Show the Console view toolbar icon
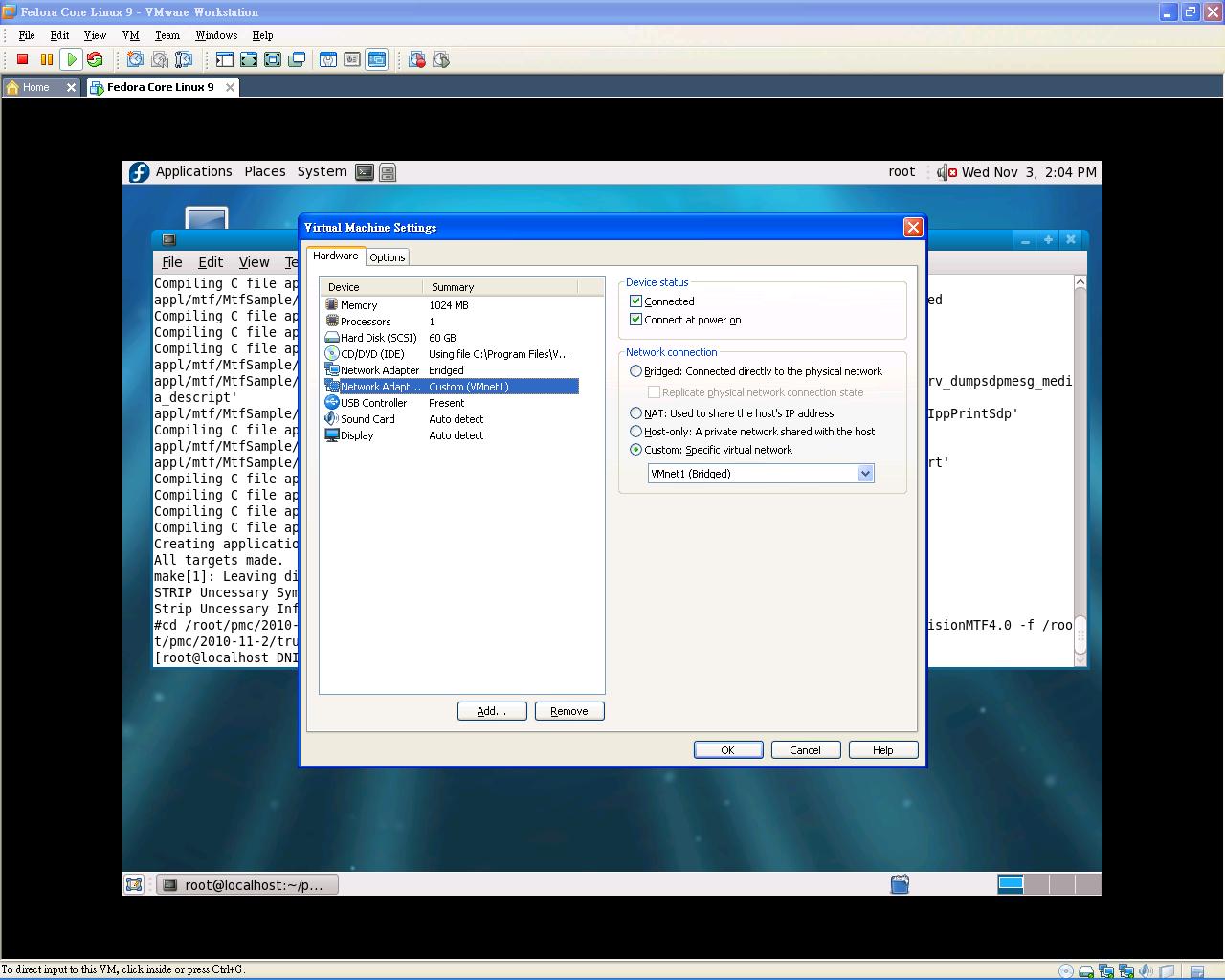This screenshot has width=1225, height=980. coord(377,59)
